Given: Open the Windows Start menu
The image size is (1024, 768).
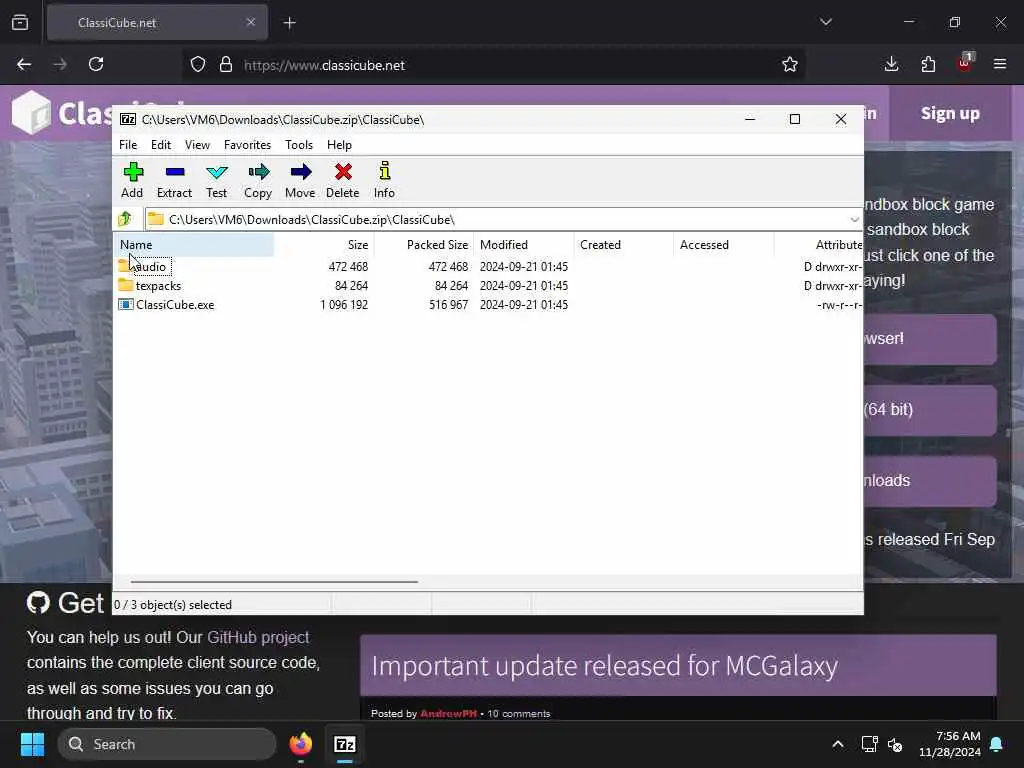Looking at the screenshot, I should 32,744.
